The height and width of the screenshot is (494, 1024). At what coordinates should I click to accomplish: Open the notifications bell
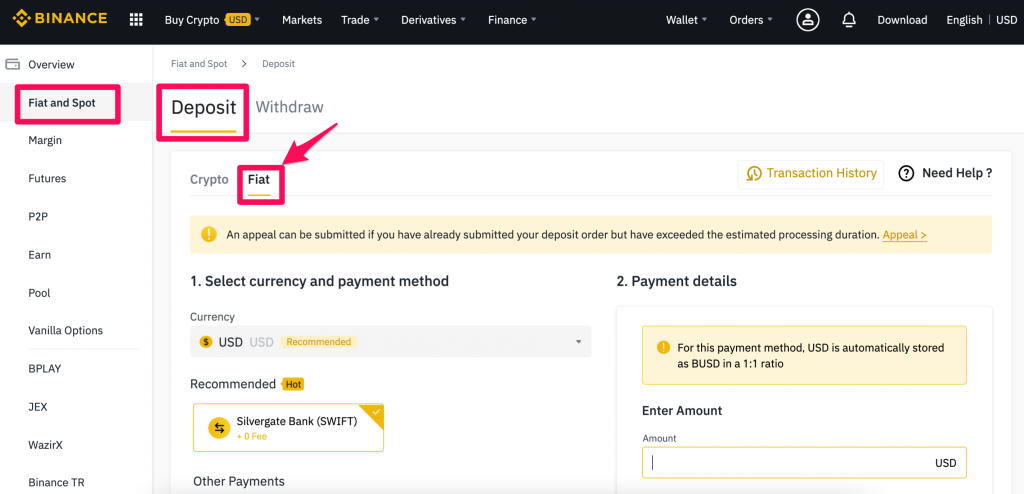(x=848, y=20)
